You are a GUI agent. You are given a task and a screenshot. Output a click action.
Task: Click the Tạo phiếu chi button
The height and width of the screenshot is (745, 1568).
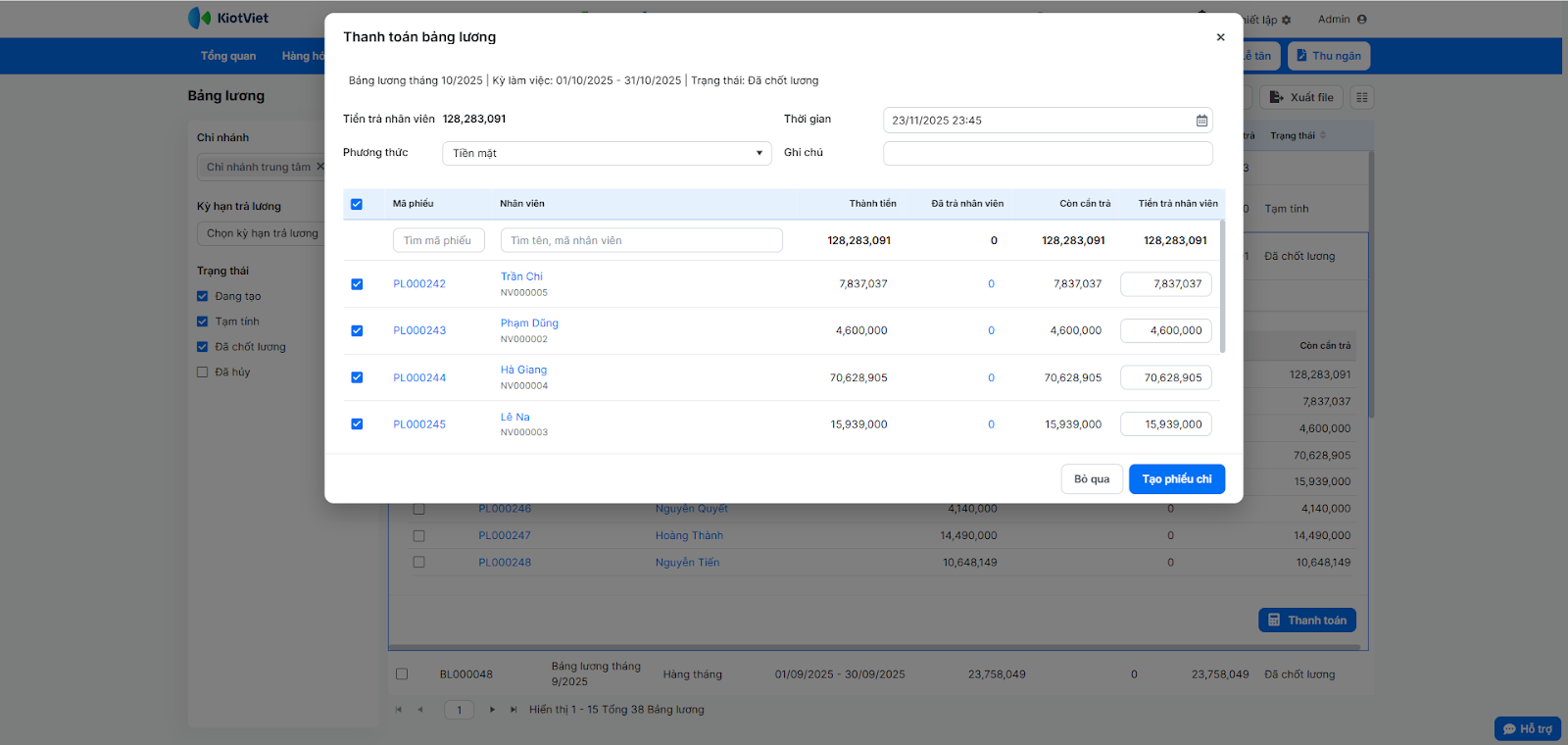[1176, 479]
